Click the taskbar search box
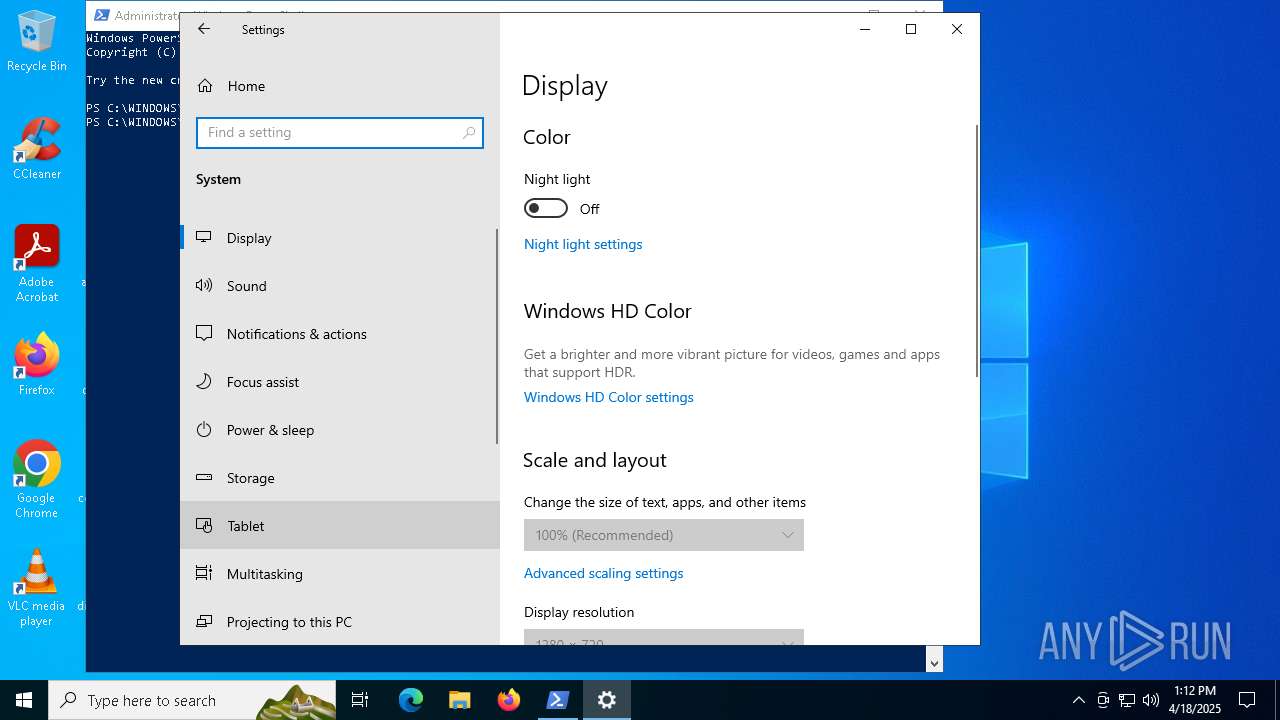This screenshot has height=720, width=1280. (192, 700)
